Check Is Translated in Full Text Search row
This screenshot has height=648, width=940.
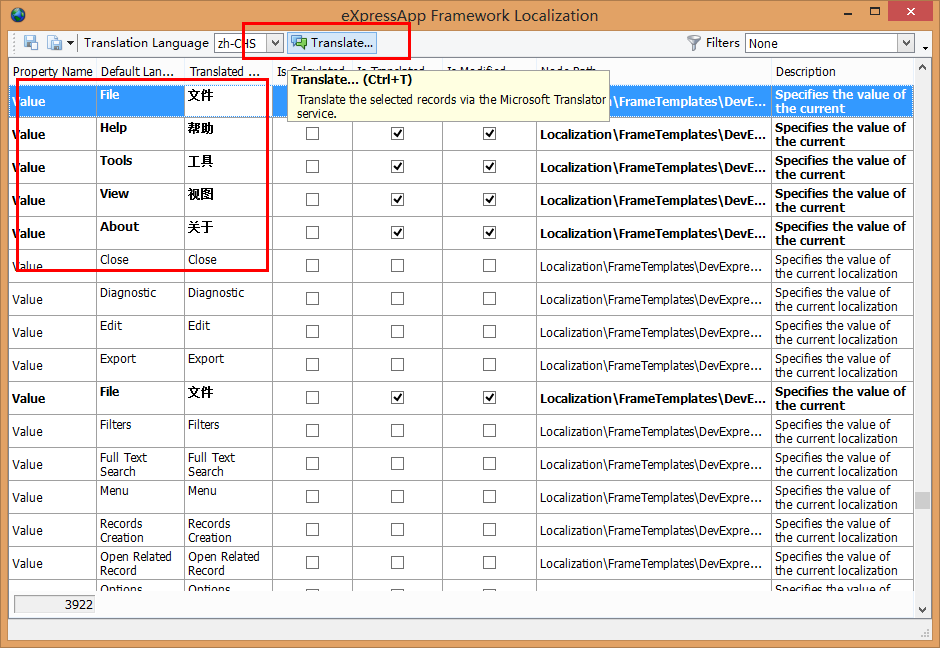(397, 463)
